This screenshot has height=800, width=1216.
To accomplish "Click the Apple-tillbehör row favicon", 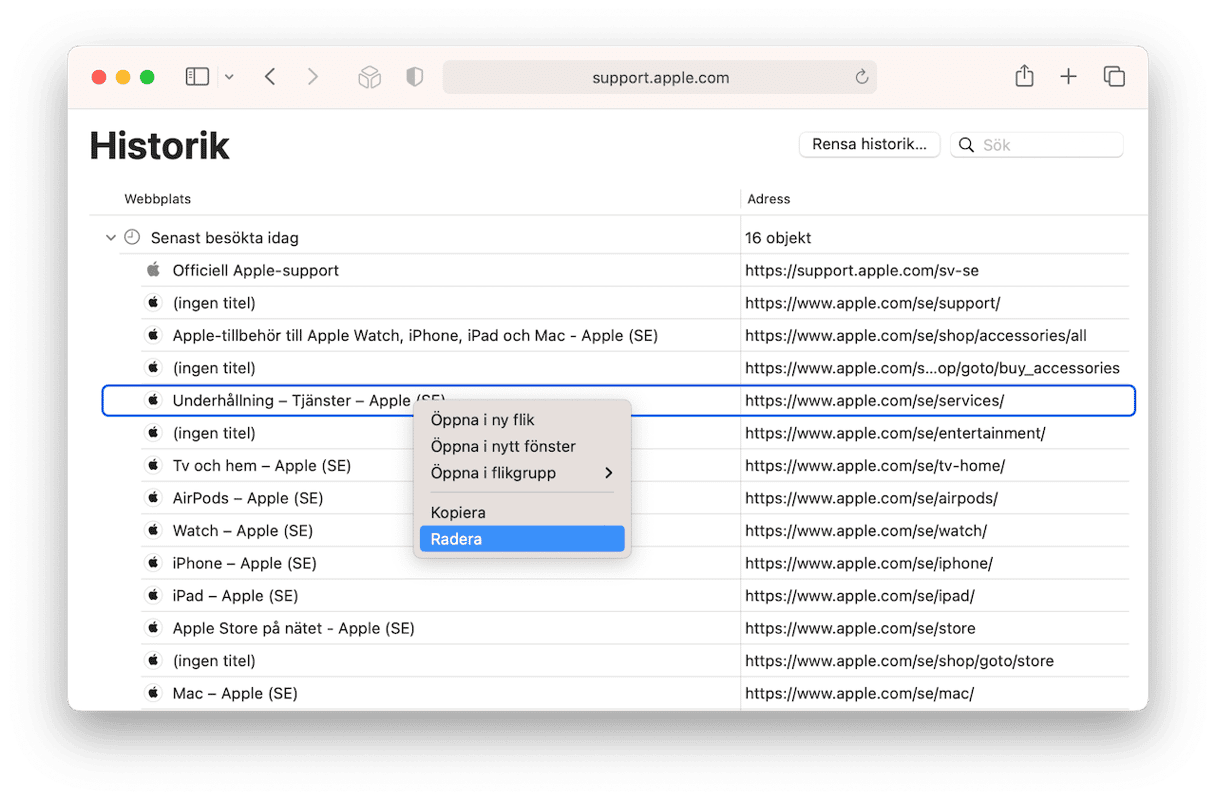I will click(153, 335).
